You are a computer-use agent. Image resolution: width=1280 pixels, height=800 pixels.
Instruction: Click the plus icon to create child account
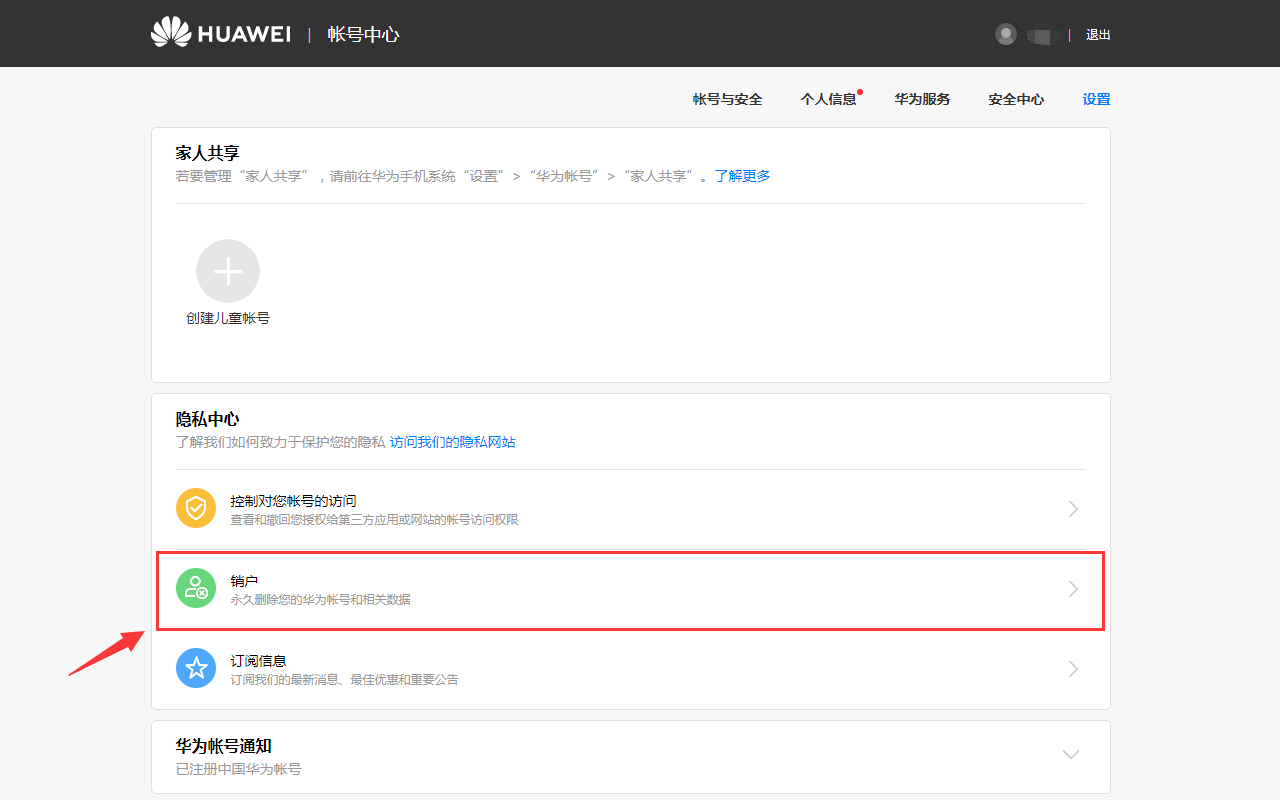pos(228,271)
